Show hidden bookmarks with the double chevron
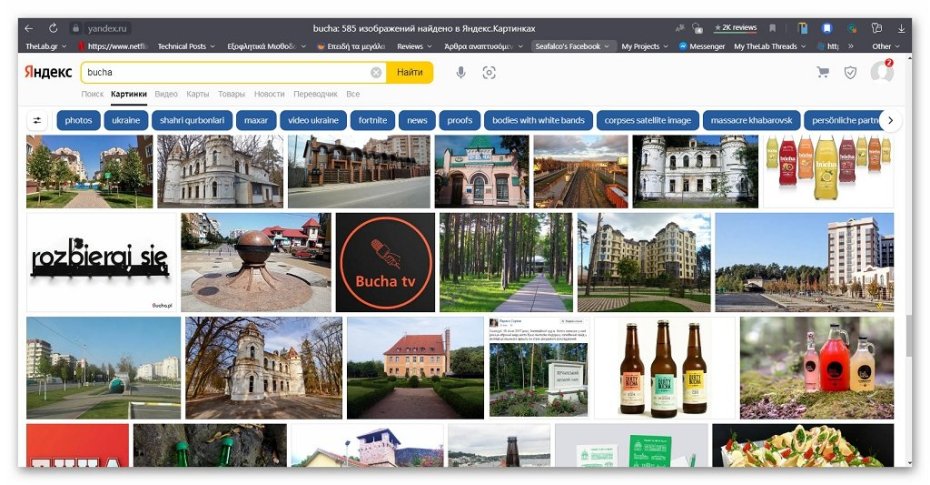The height and width of the screenshot is (485, 930). tap(851, 46)
